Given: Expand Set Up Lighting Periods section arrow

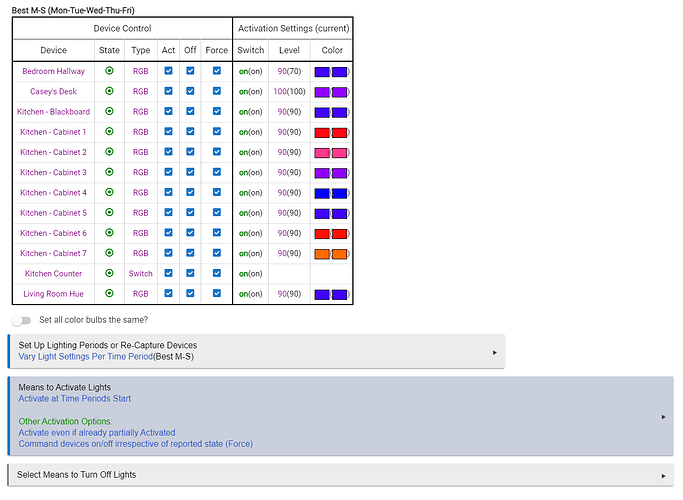Looking at the screenshot, I should pyautogui.click(x=495, y=352).
